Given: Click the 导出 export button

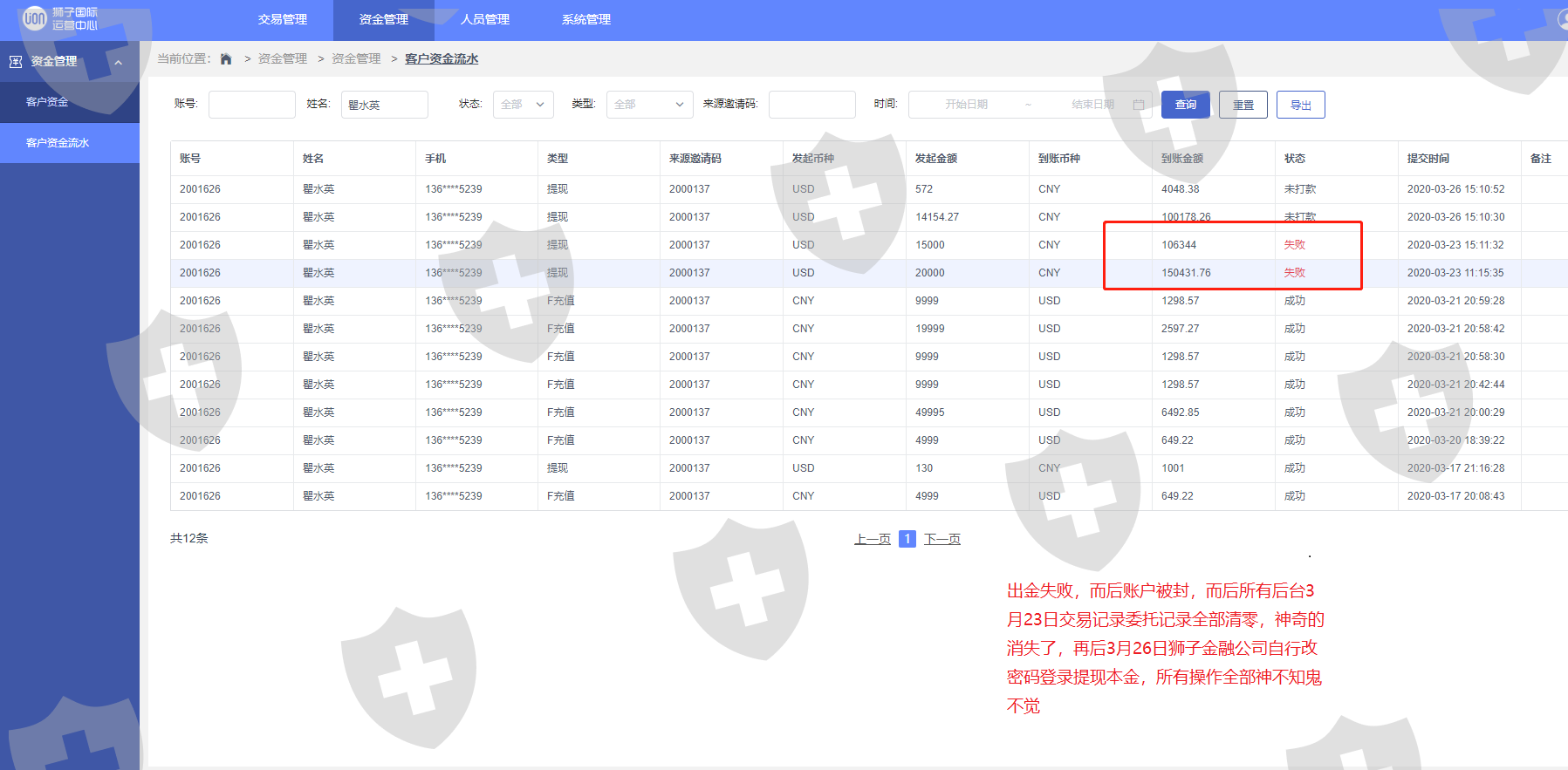Looking at the screenshot, I should [x=1300, y=105].
